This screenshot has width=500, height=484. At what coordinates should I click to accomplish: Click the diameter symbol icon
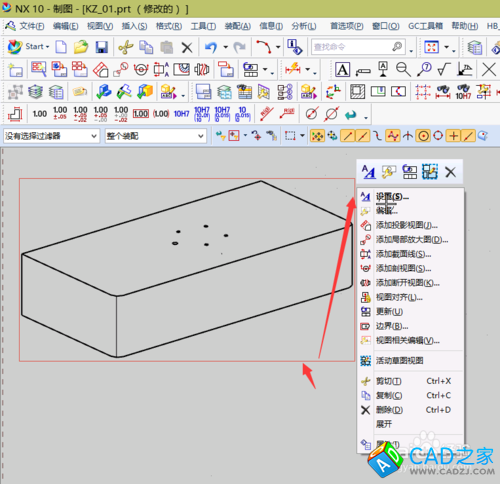311,114
